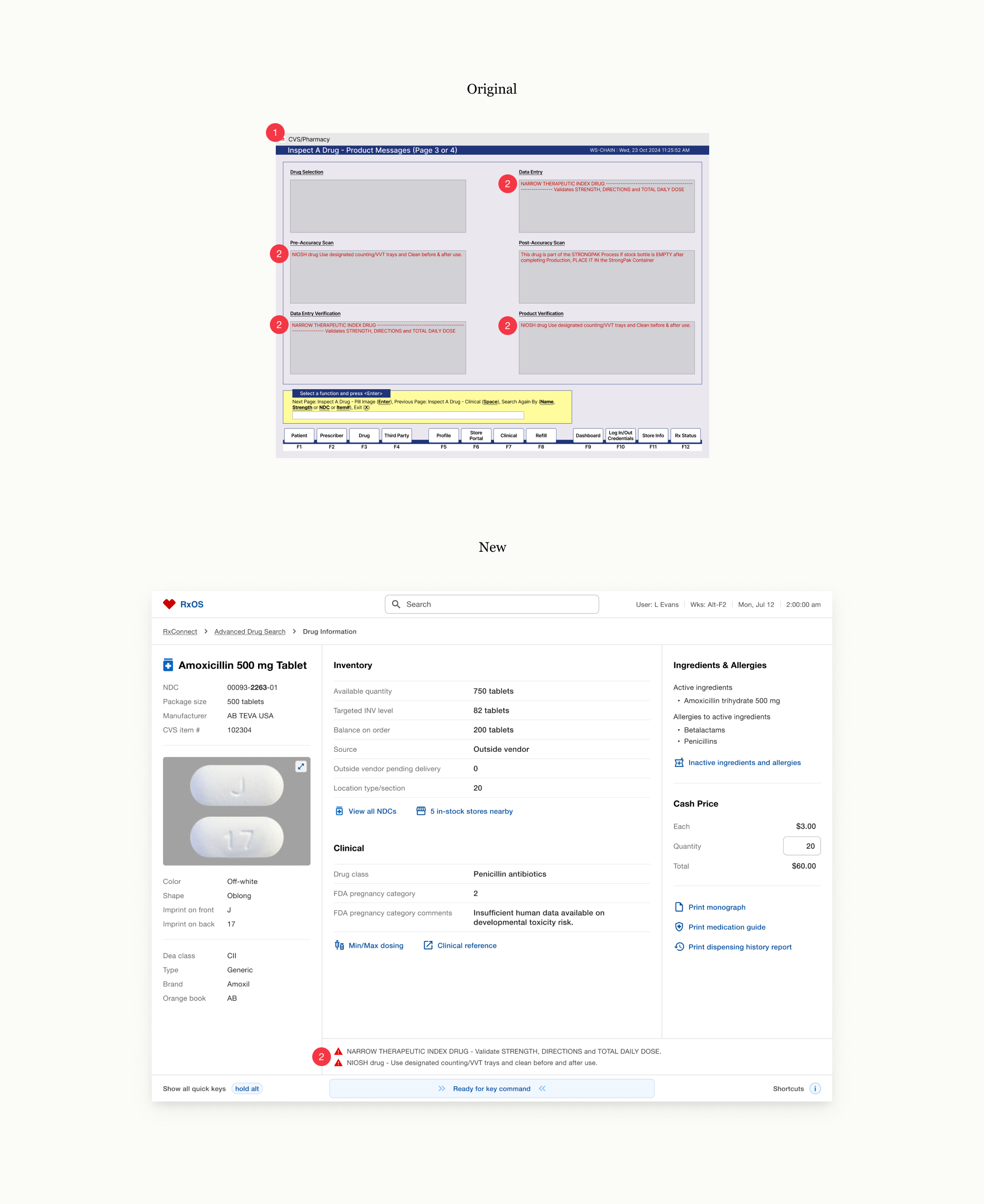984x1204 pixels.
Task: Select the Clinical F7 function tab
Action: [x=508, y=435]
